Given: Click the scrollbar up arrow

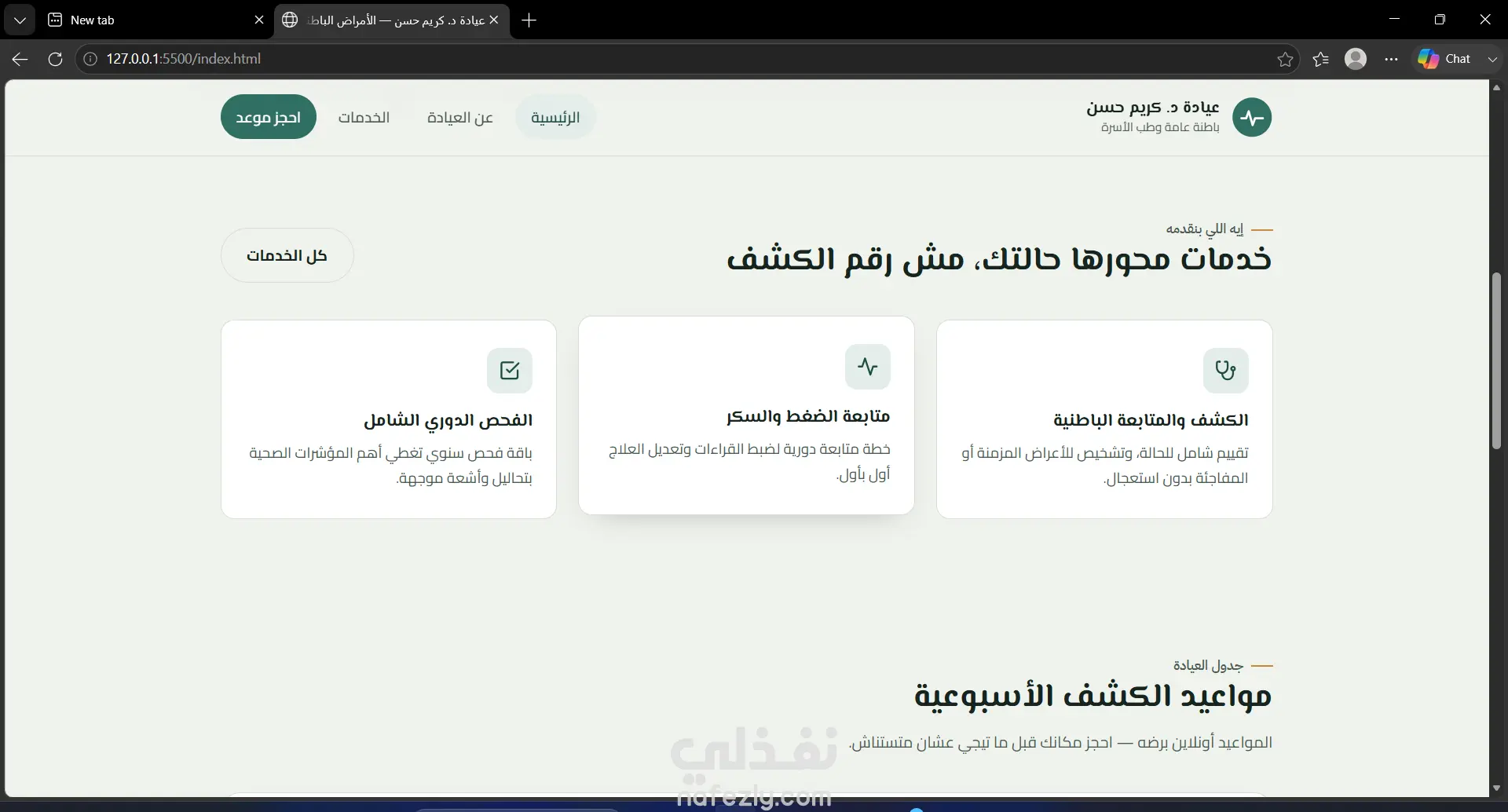Looking at the screenshot, I should [x=1496, y=87].
